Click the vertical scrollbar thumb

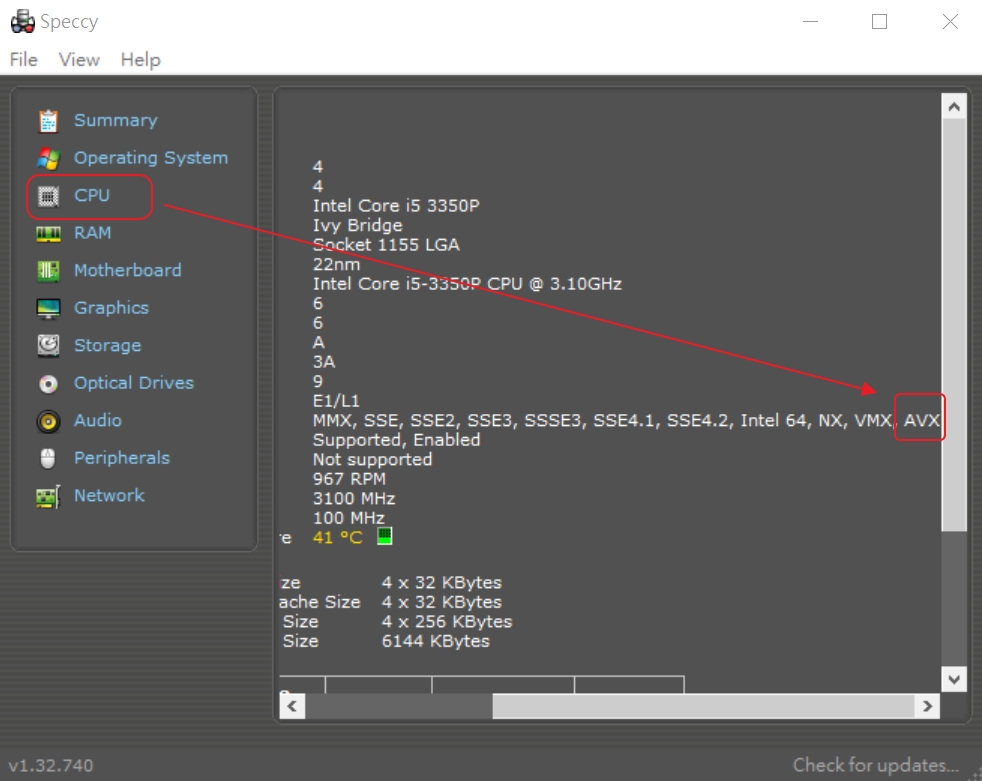coord(954,325)
